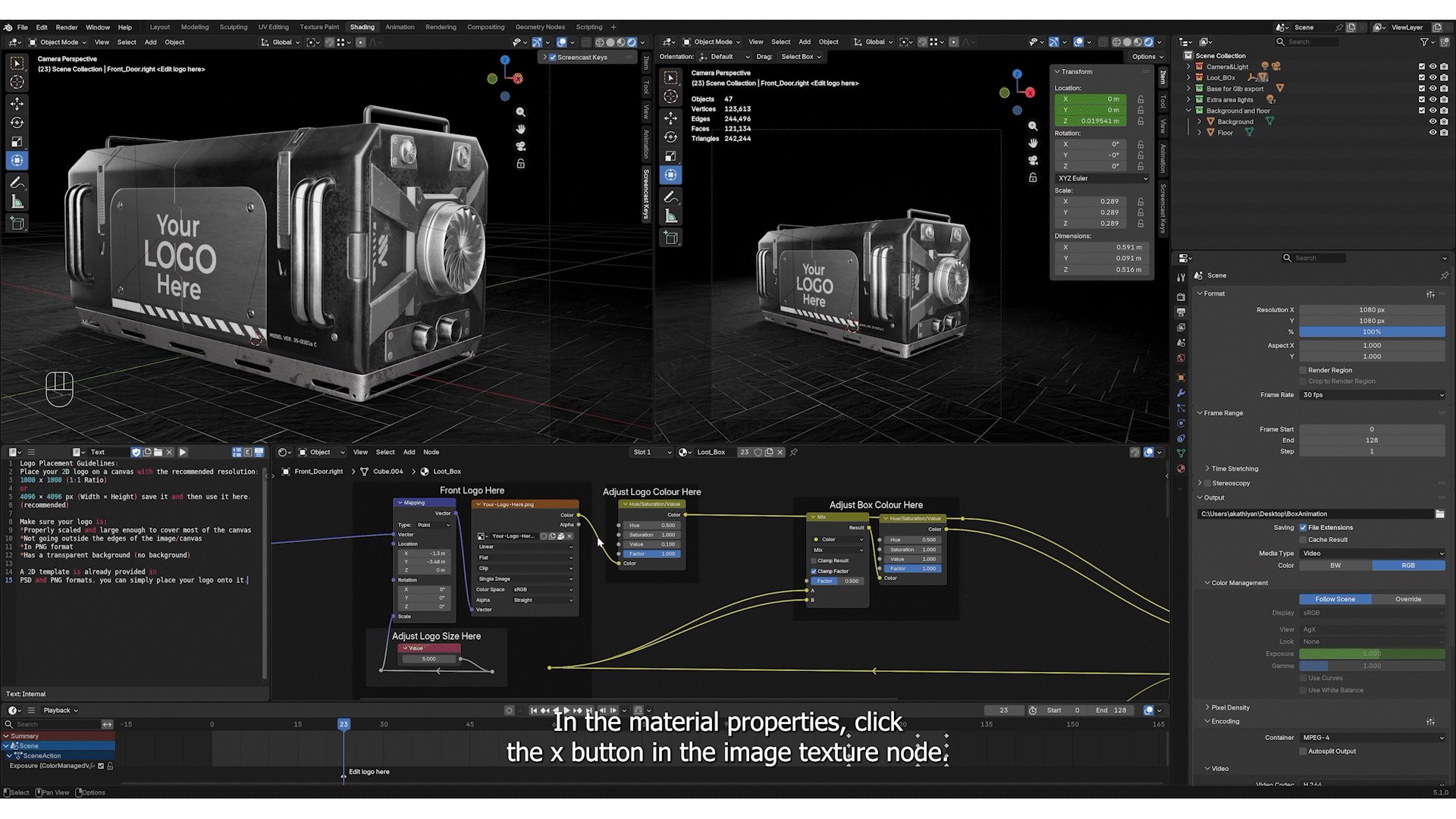Click the Edit logo here timeline marker
Screen dimensions: 1456x819
pos(369,772)
